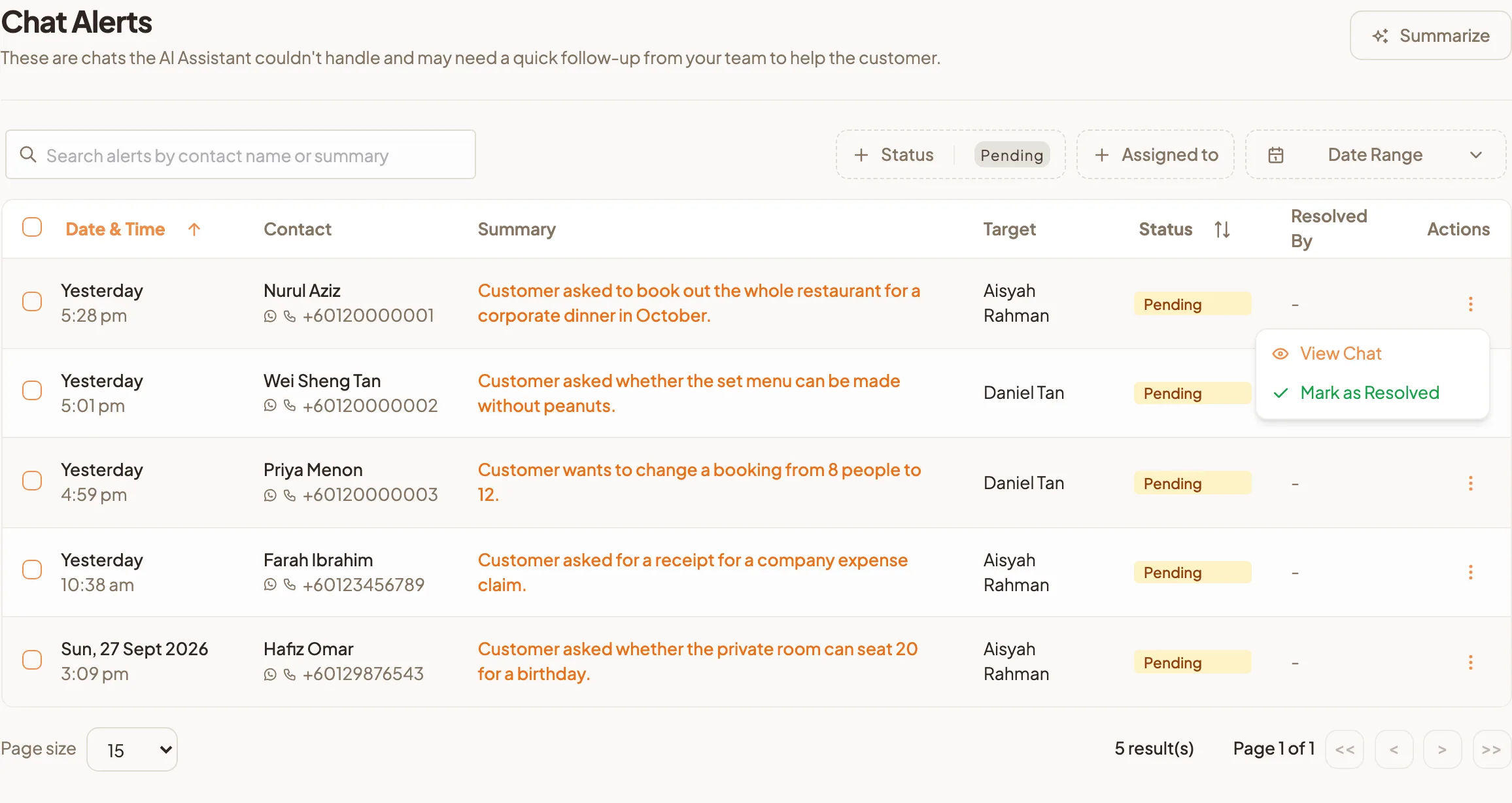Click phone icon beside +60120000003
1512x803 pixels.
tap(290, 496)
